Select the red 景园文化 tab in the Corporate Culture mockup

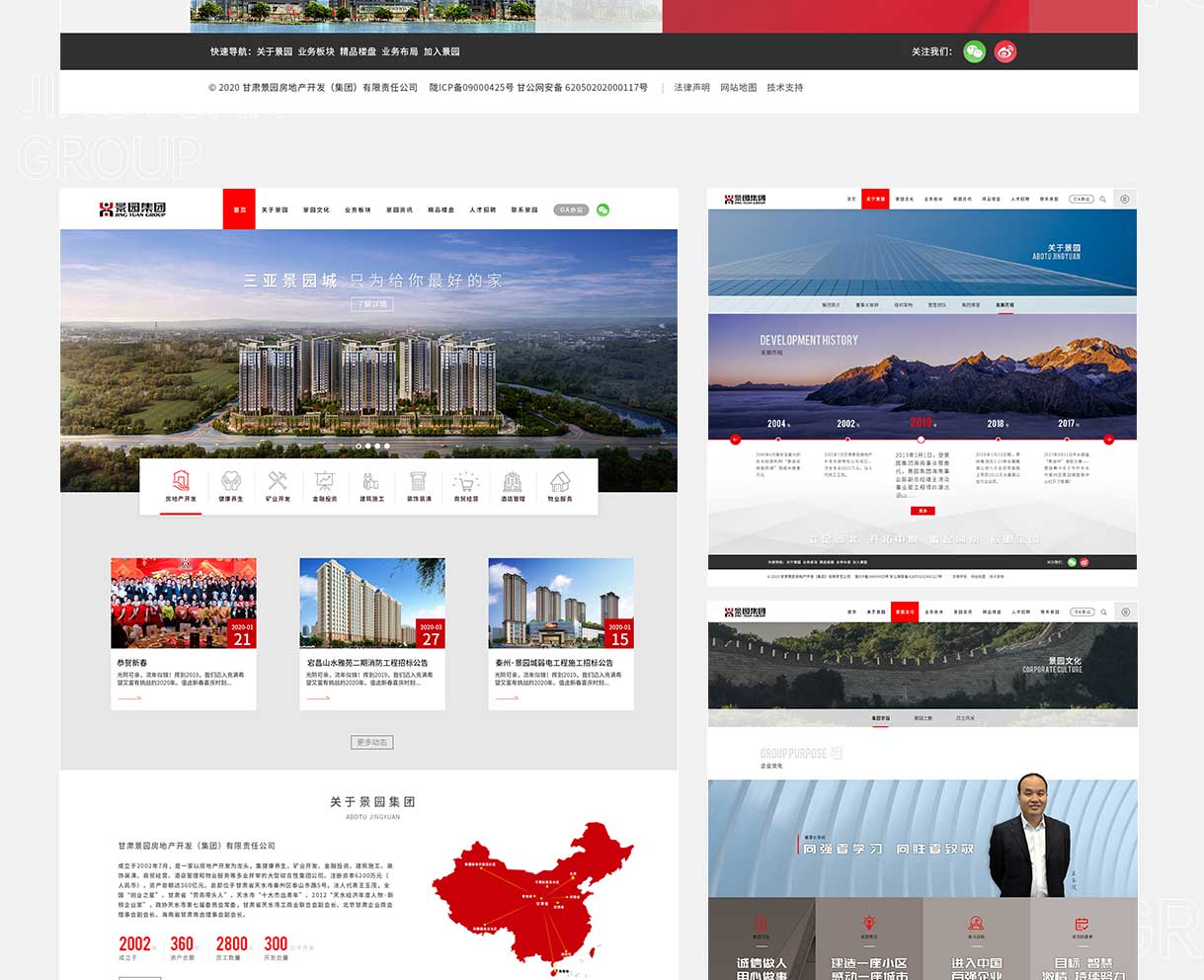(x=905, y=612)
